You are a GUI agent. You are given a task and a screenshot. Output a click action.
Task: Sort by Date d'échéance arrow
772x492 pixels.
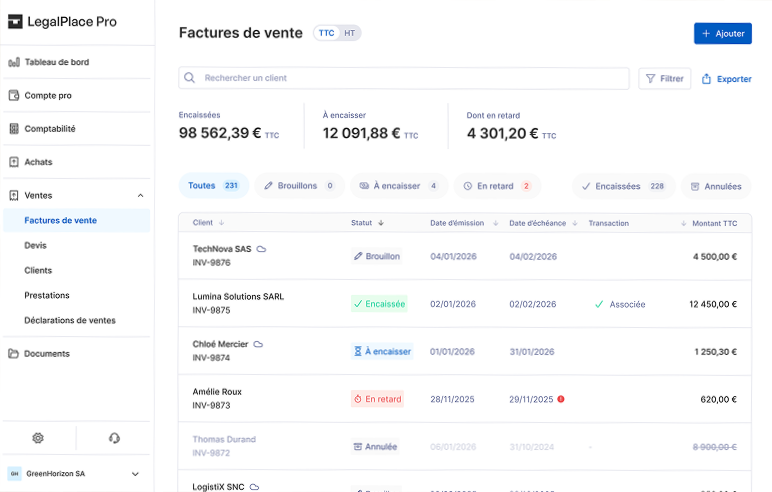[x=575, y=223]
